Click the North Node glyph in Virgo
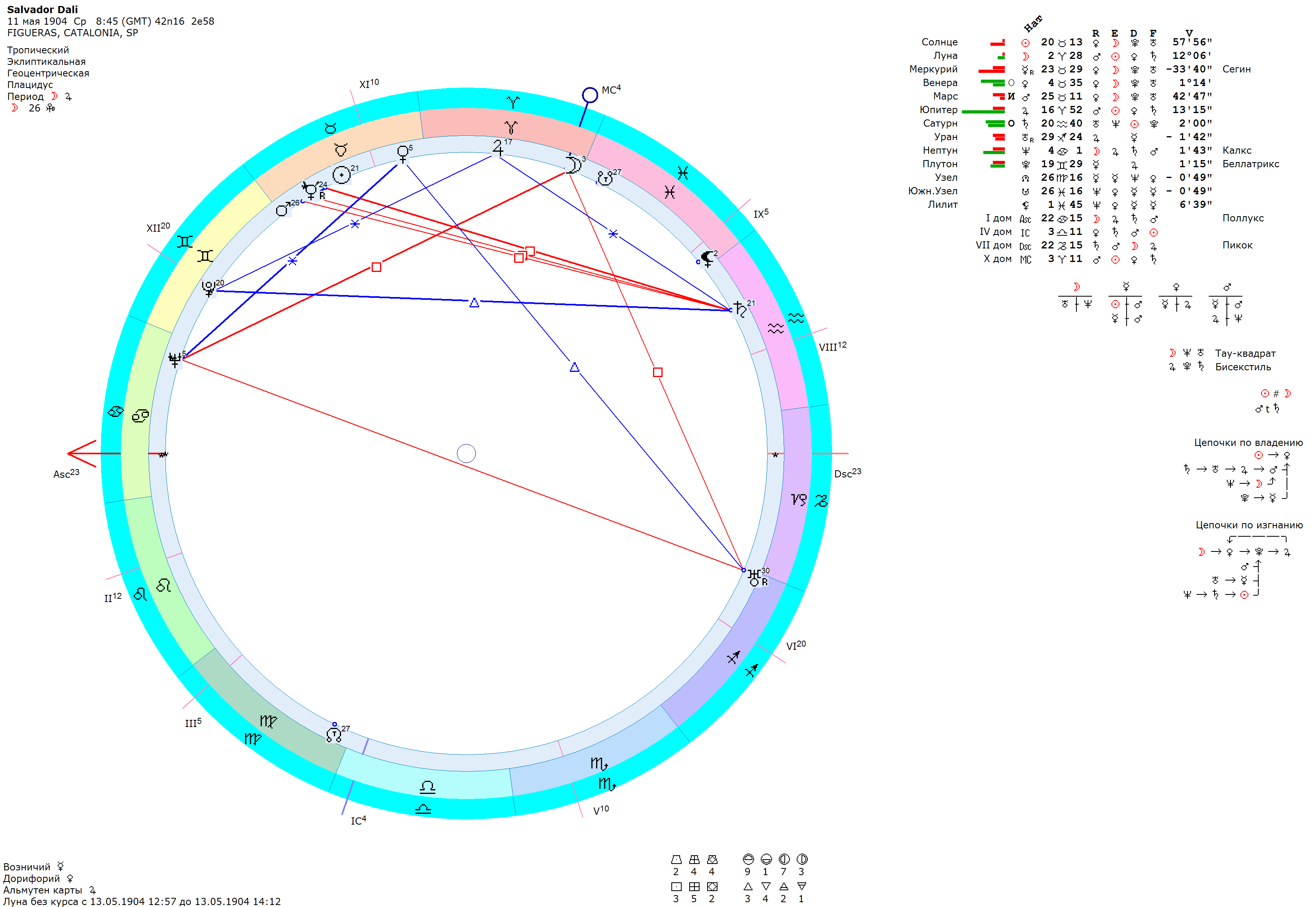This screenshot has height=907, width=1316. [x=334, y=734]
